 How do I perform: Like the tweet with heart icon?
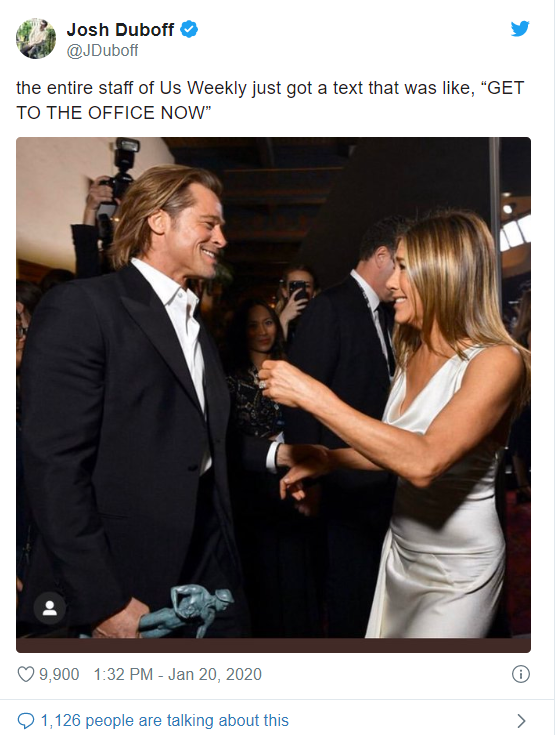click(26, 674)
